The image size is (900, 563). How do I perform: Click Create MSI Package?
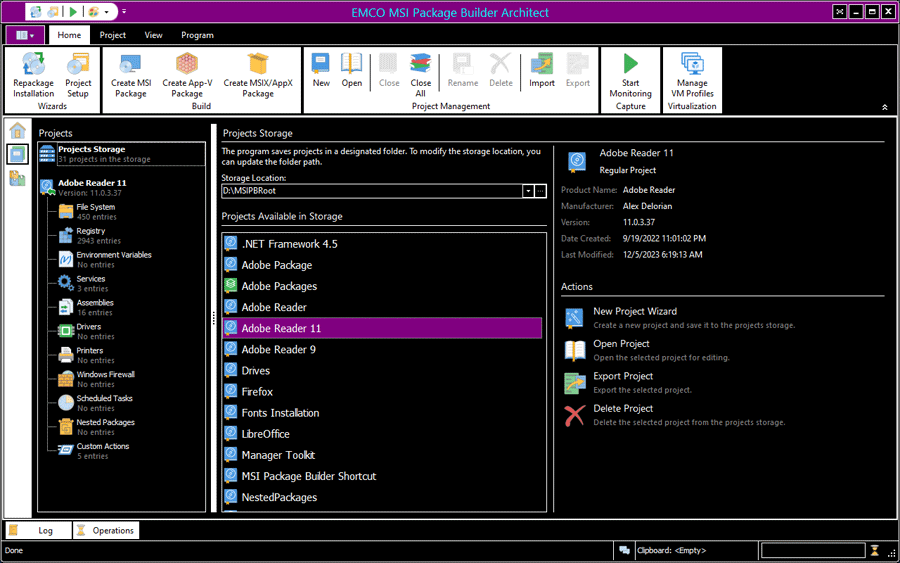coord(131,75)
